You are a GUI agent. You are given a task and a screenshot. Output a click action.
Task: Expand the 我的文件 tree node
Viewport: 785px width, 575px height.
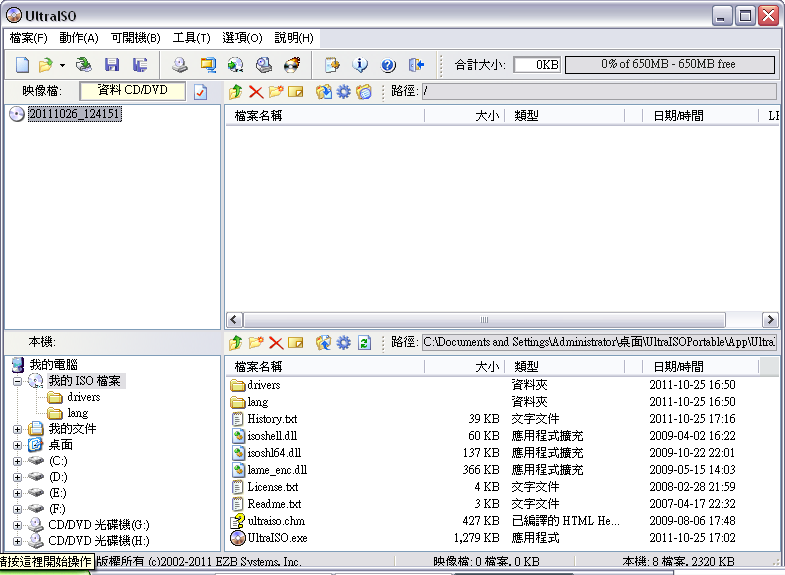click(18, 429)
